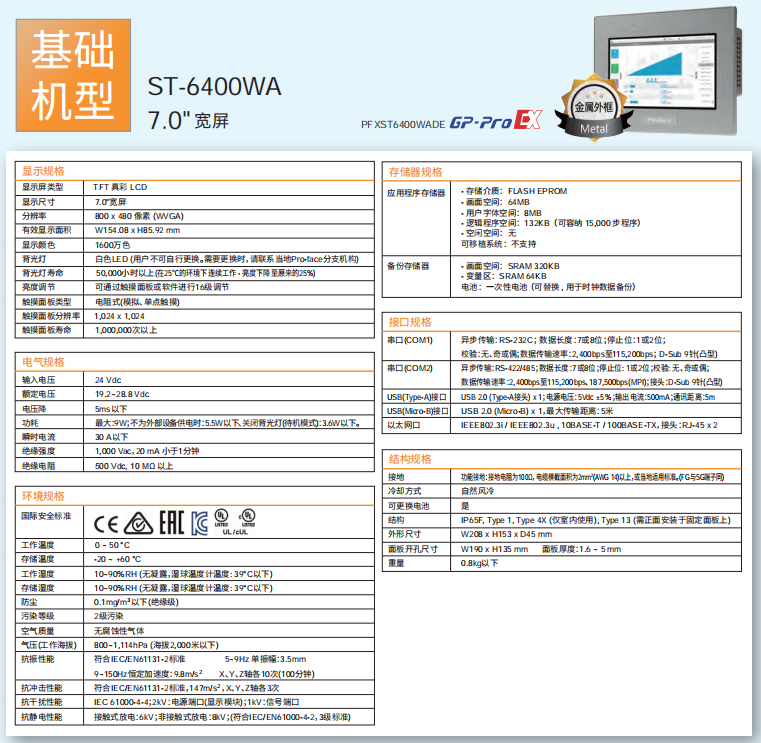
Task: Click the 电气规格 section header
Action: click(x=43, y=362)
